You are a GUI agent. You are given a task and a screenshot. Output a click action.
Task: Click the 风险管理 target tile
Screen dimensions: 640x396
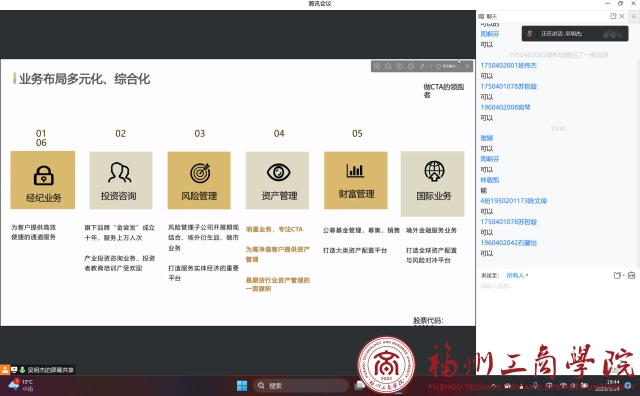pos(199,180)
